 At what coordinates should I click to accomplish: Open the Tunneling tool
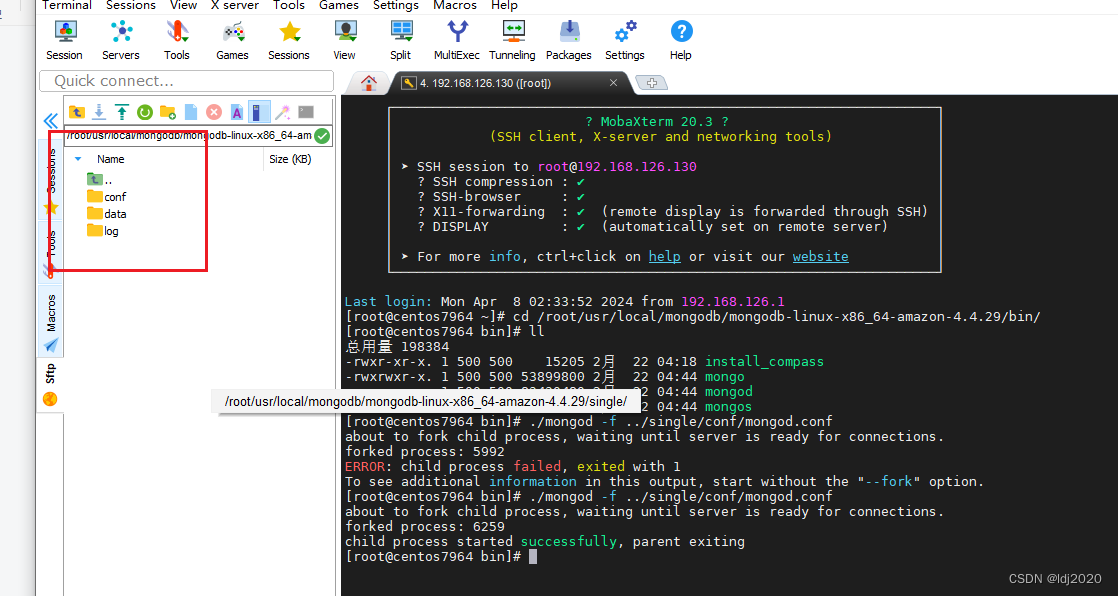tap(511, 40)
